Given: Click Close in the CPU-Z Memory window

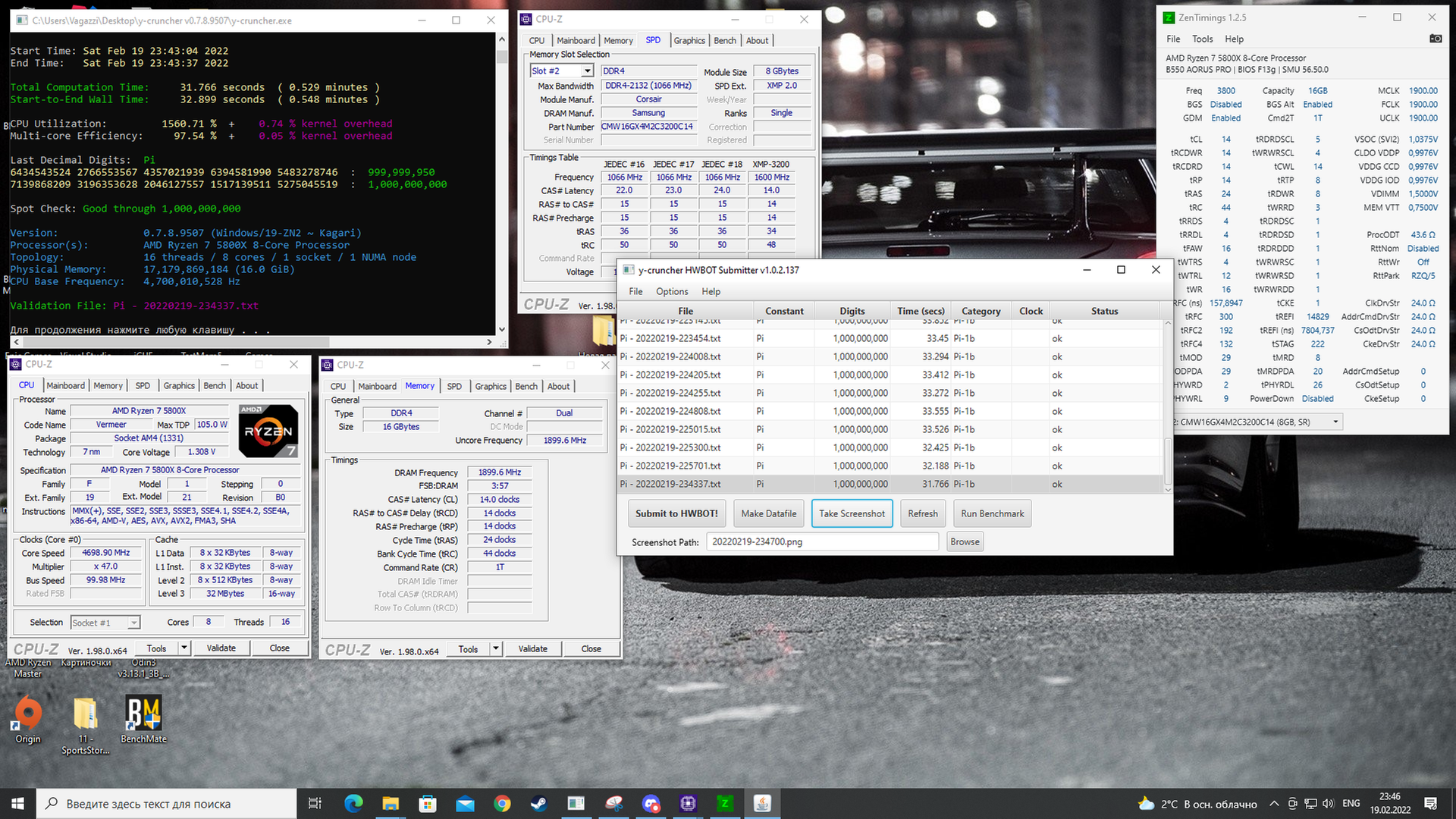Looking at the screenshot, I should (x=591, y=649).
